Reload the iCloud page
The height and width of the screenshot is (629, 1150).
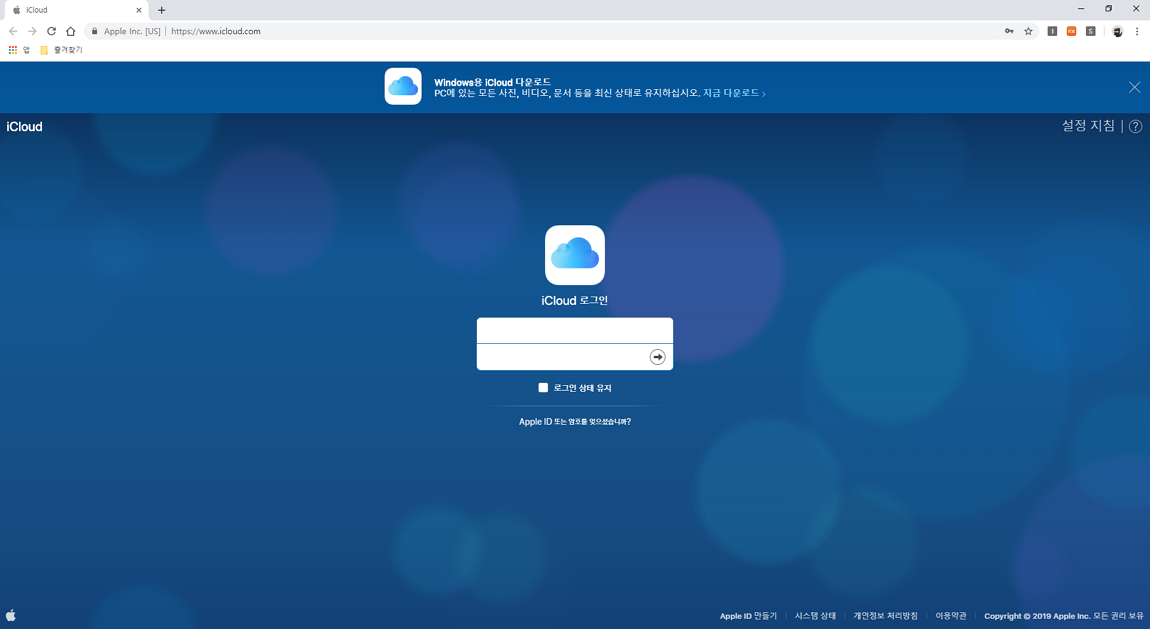[51, 31]
